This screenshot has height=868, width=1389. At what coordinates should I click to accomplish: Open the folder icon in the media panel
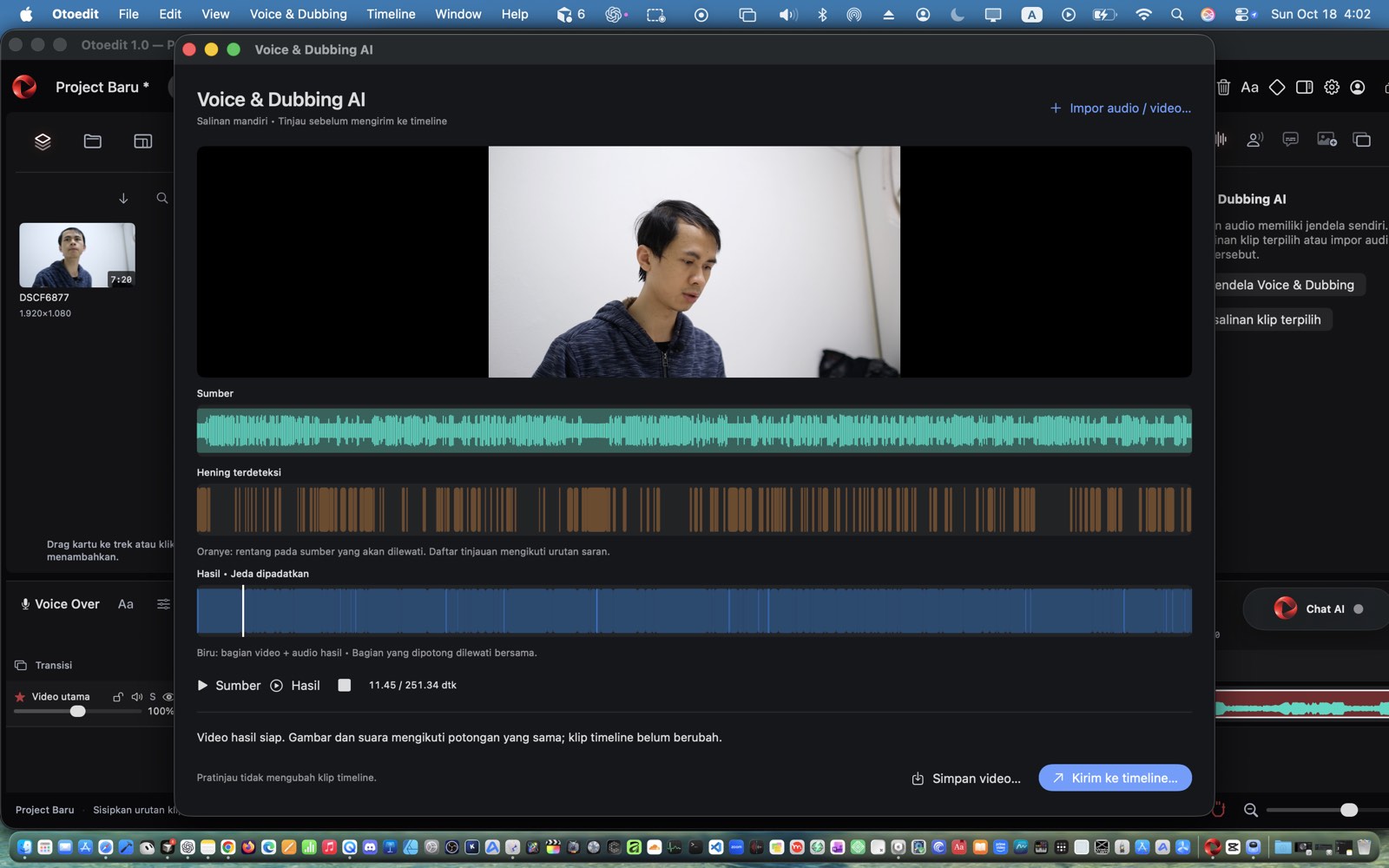pyautogui.click(x=93, y=141)
